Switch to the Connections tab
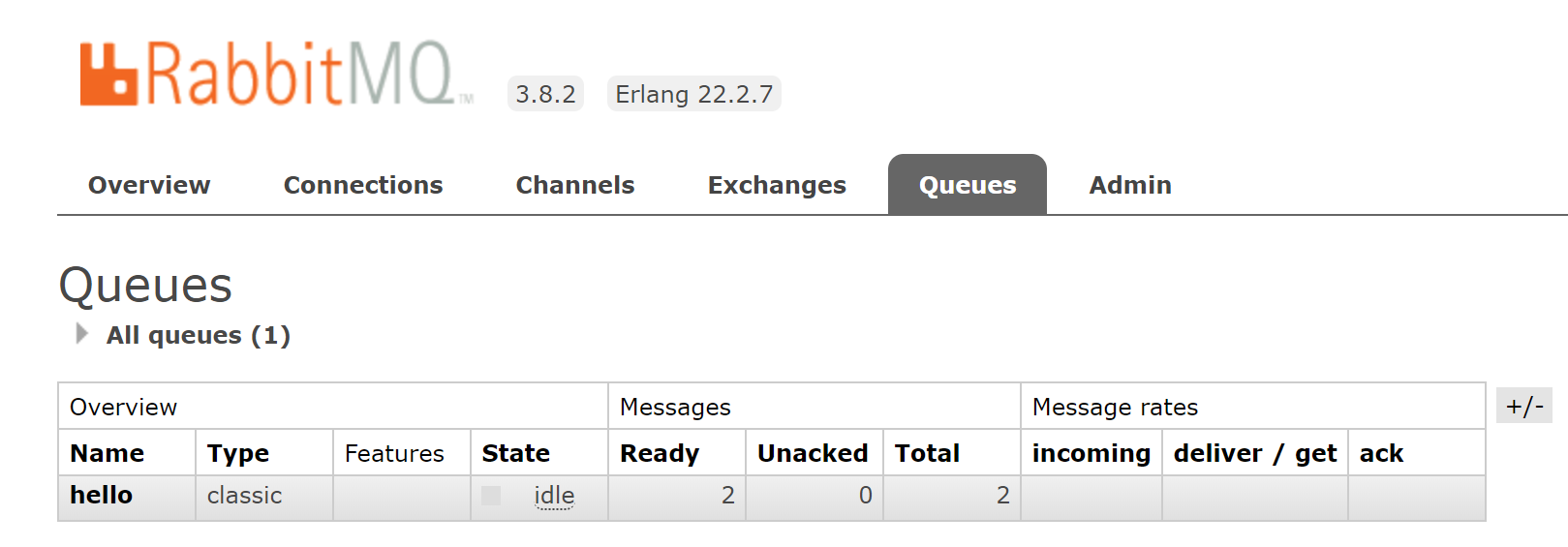 (x=363, y=185)
